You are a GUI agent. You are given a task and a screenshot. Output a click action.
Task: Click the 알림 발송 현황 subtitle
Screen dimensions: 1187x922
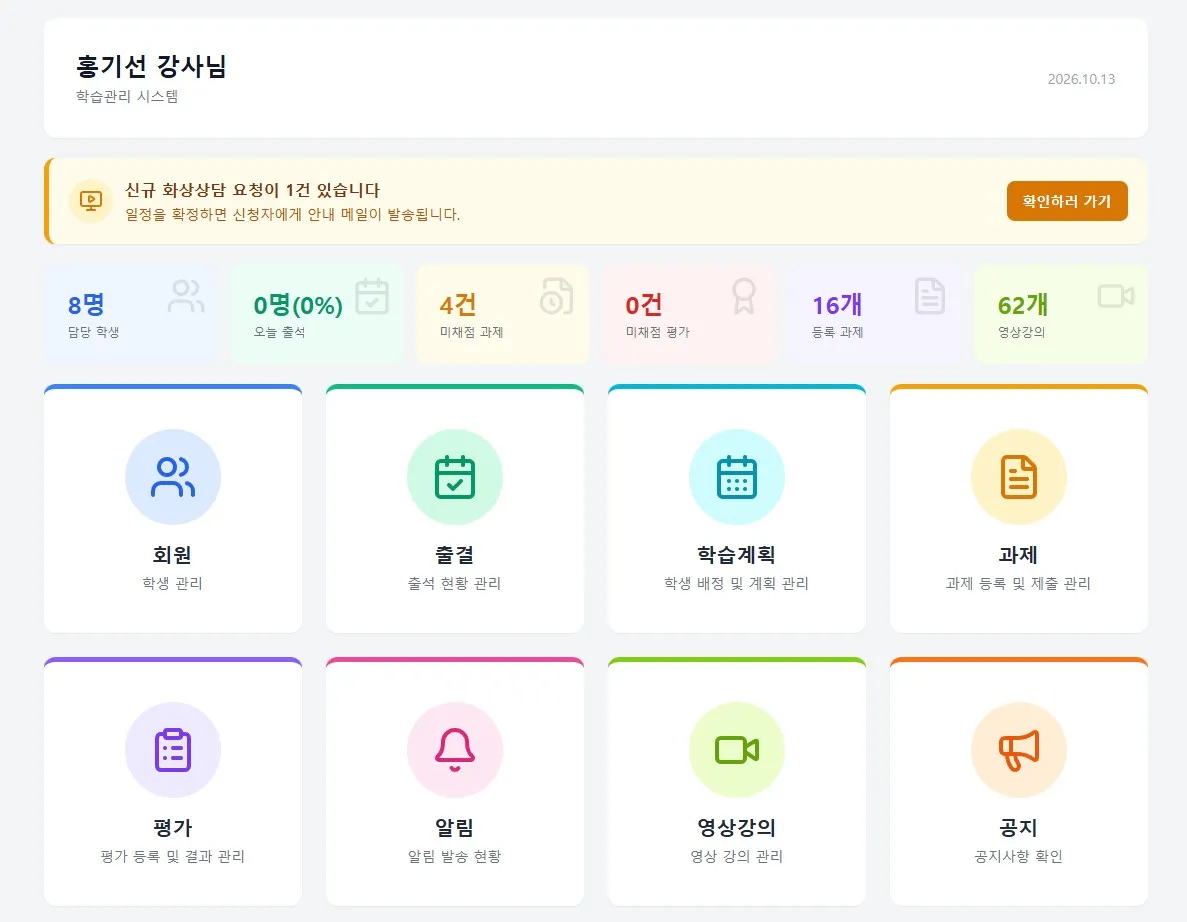(x=454, y=856)
